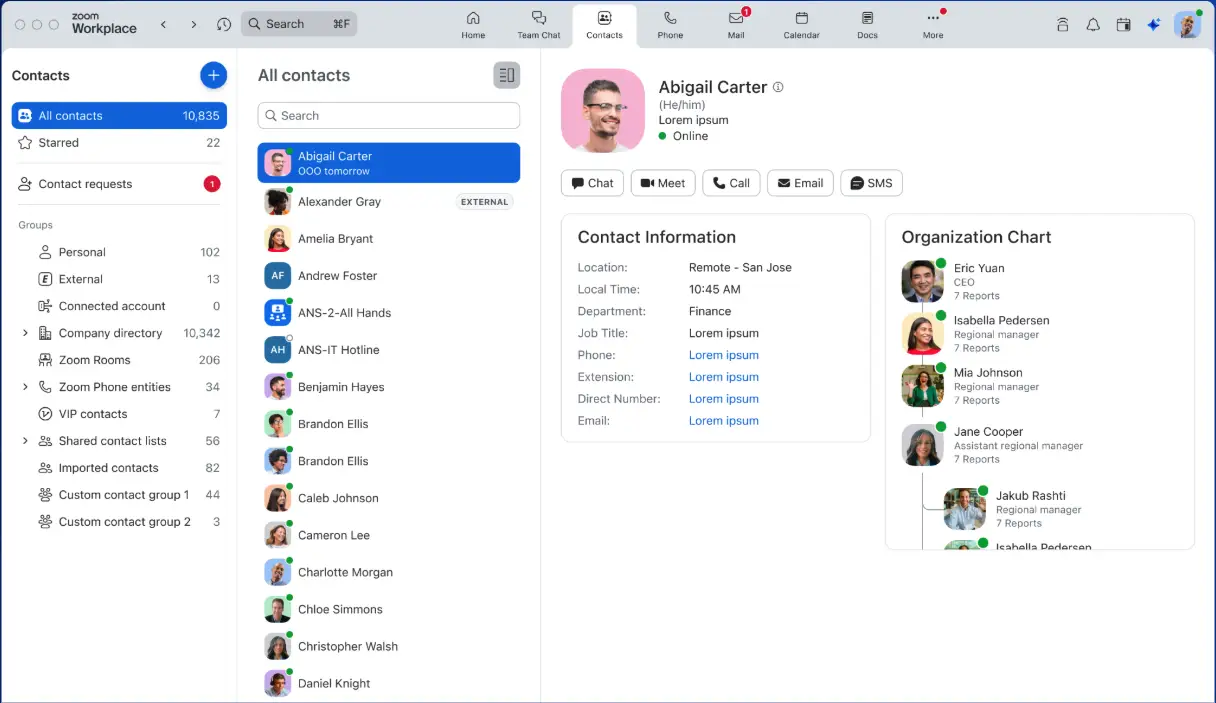
Task: Open the Docs section
Action: click(x=866, y=25)
